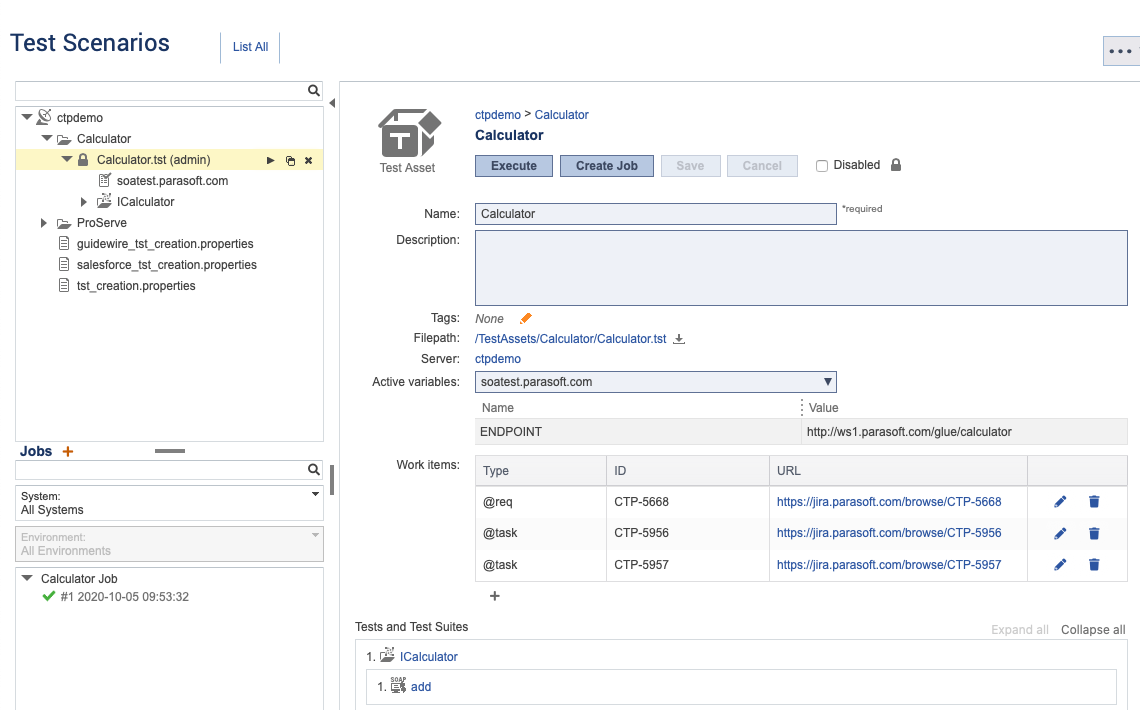This screenshot has width=1140, height=710.
Task: Click the Execute button
Action: 514,166
